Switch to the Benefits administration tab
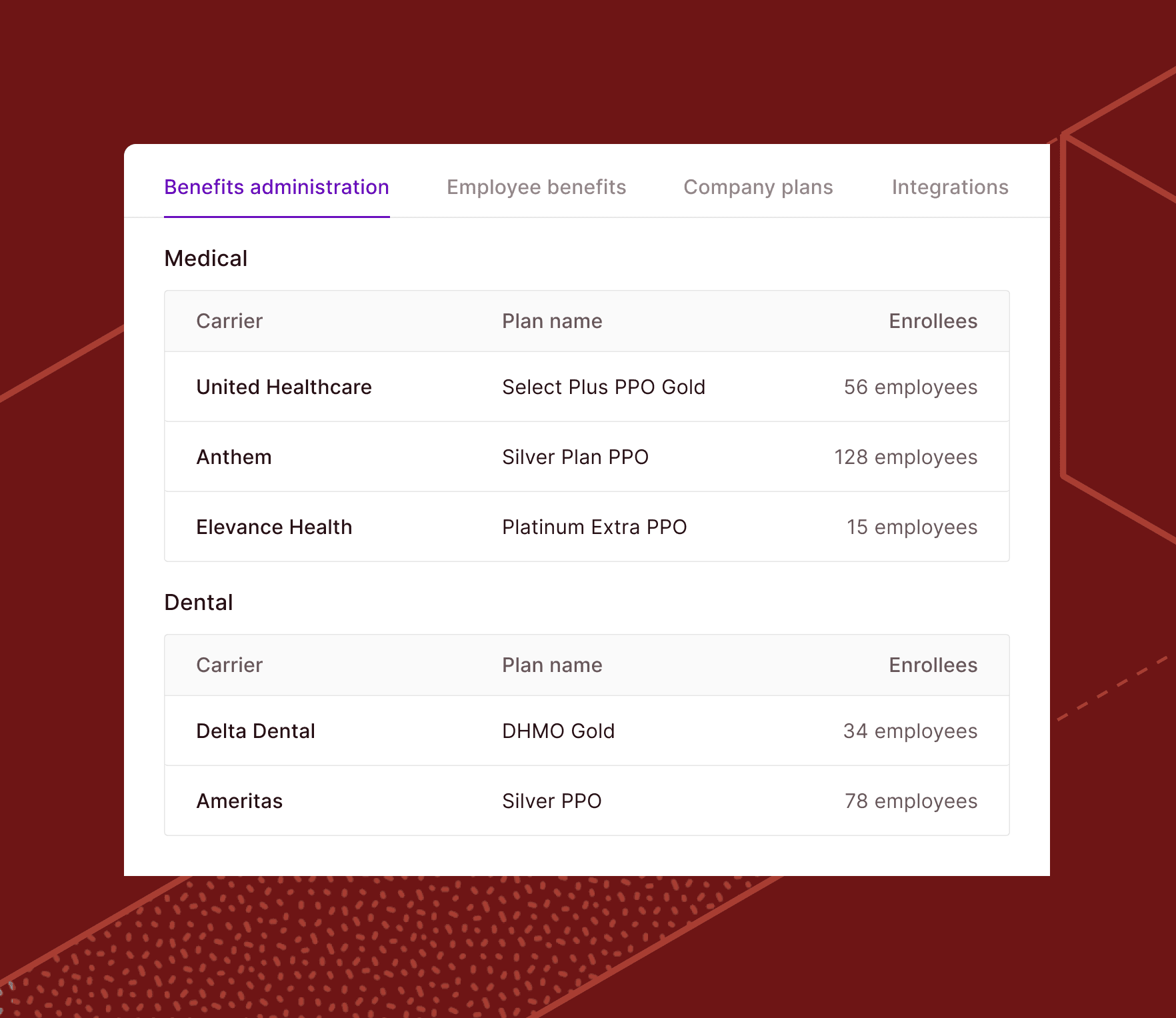1176x1018 pixels. click(277, 187)
